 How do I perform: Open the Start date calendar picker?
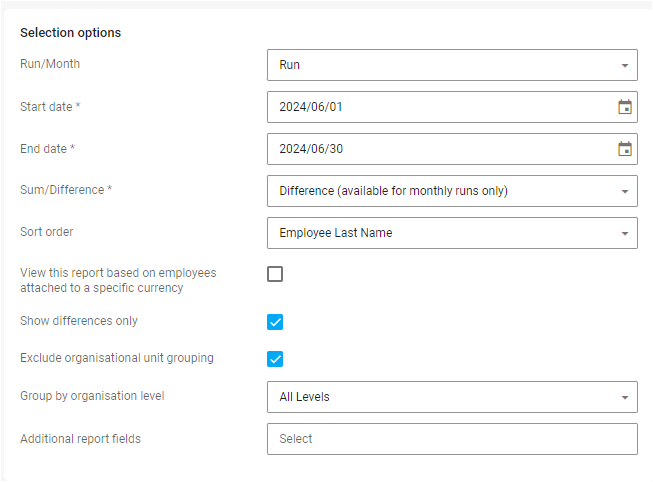(x=625, y=107)
